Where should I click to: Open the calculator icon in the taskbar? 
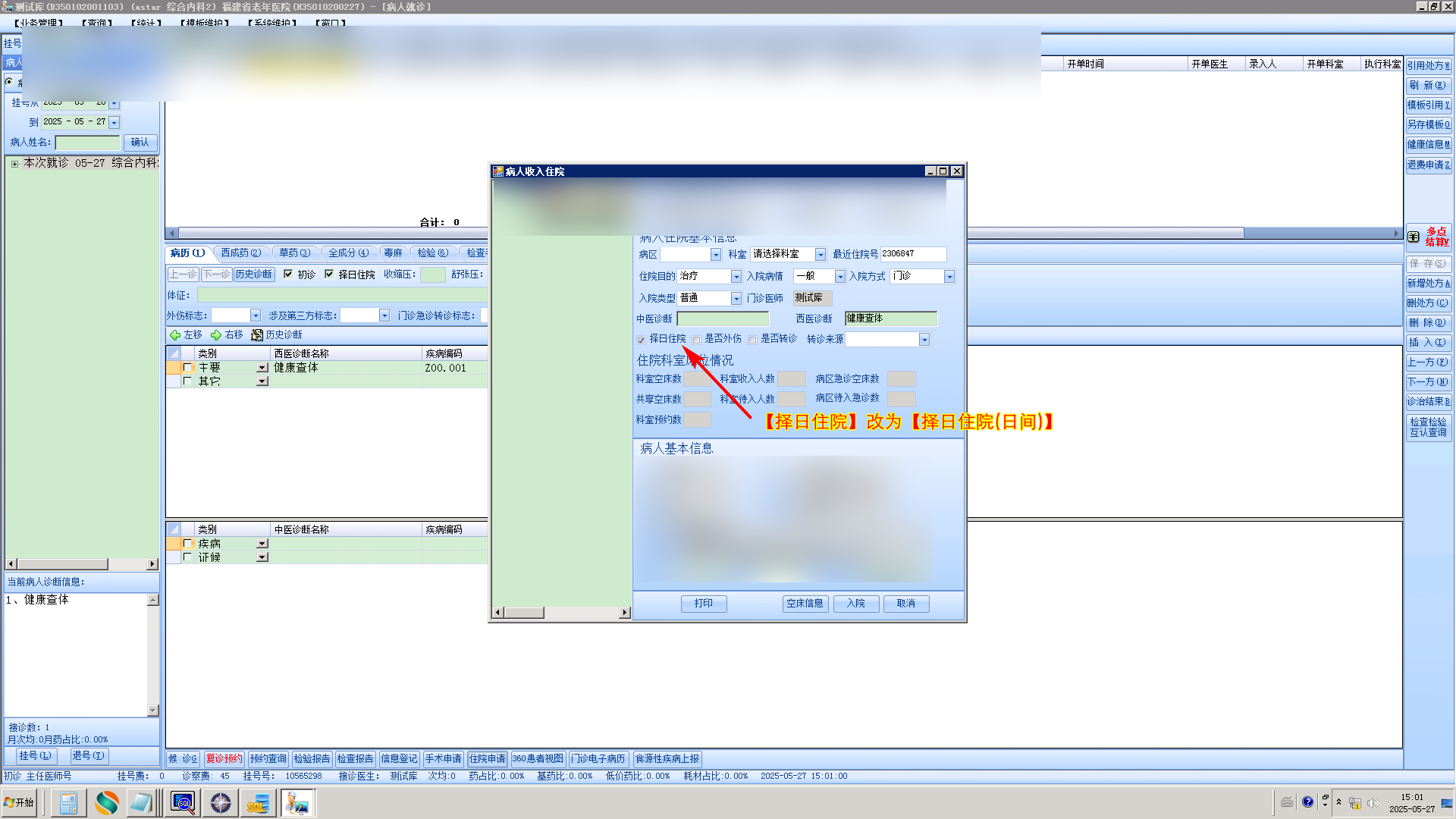point(68,802)
